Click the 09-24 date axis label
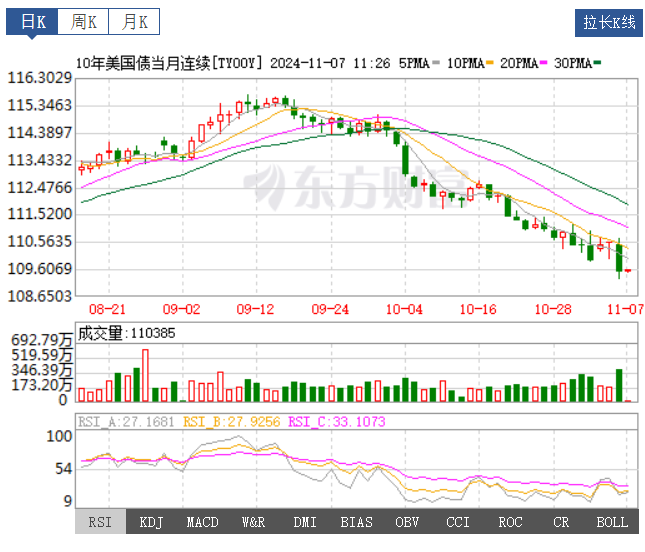 click(330, 309)
